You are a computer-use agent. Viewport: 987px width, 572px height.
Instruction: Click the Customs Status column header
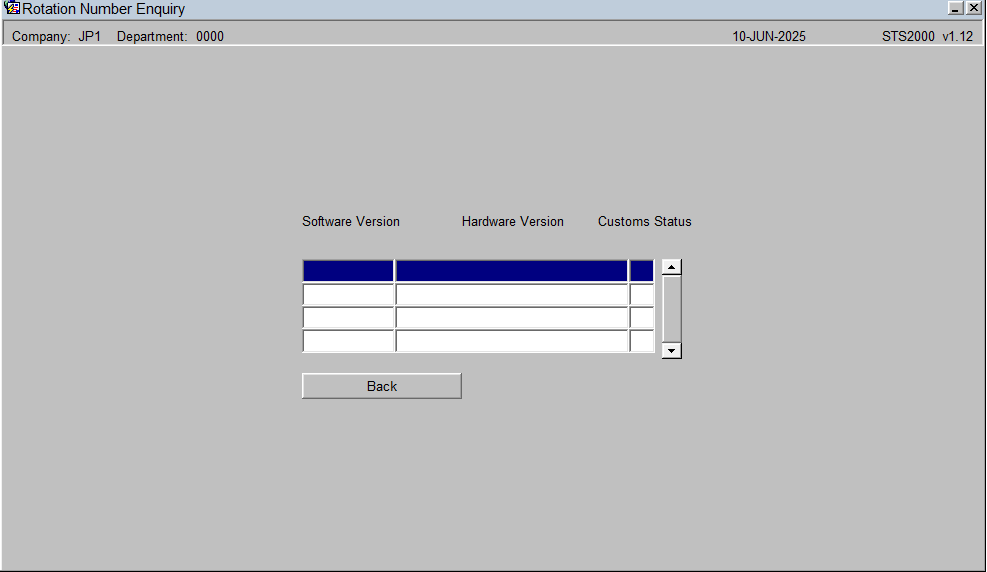(645, 222)
